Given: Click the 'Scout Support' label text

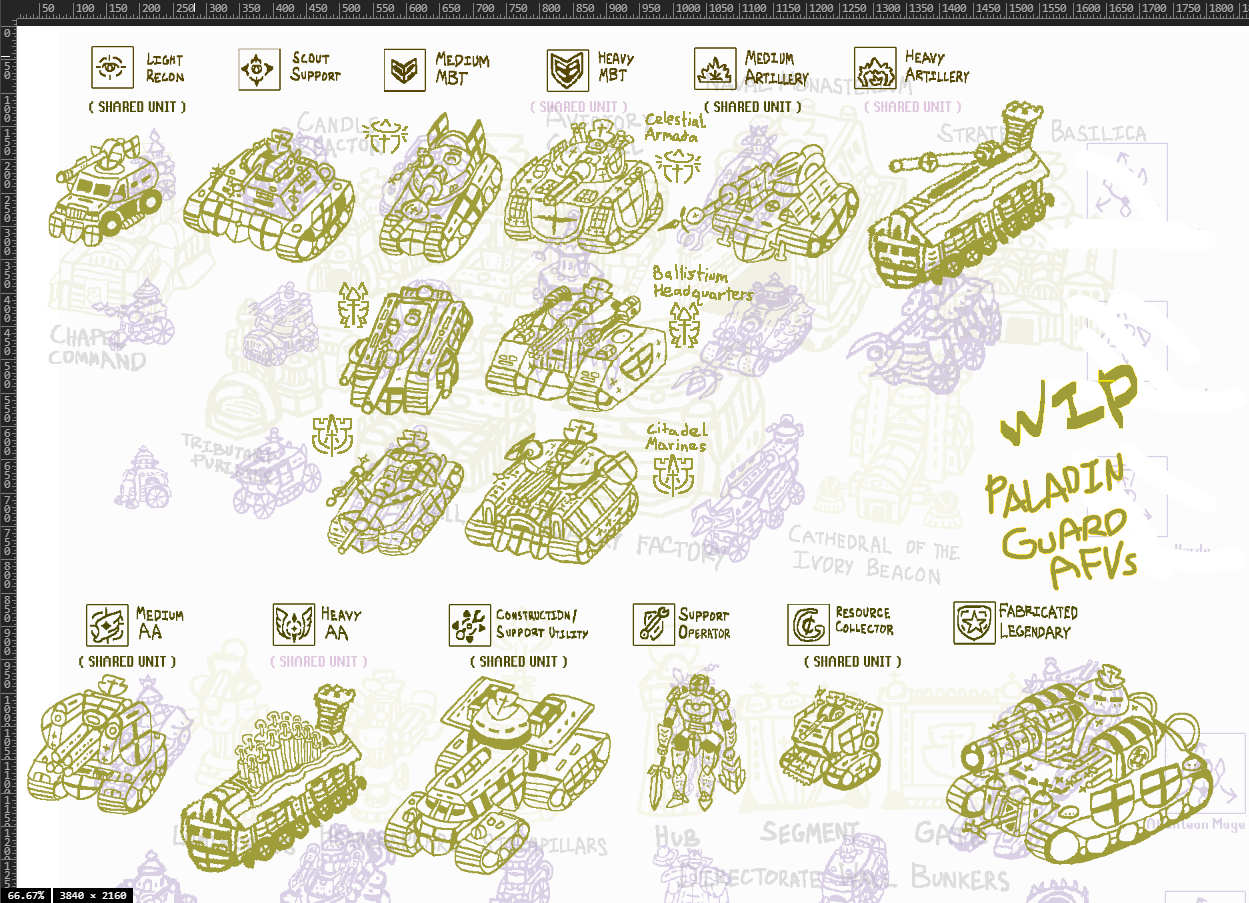Looking at the screenshot, I should (316, 67).
